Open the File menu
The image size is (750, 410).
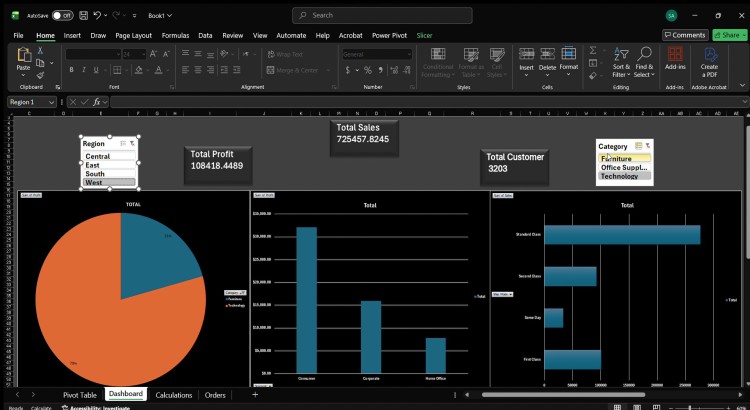(18, 35)
